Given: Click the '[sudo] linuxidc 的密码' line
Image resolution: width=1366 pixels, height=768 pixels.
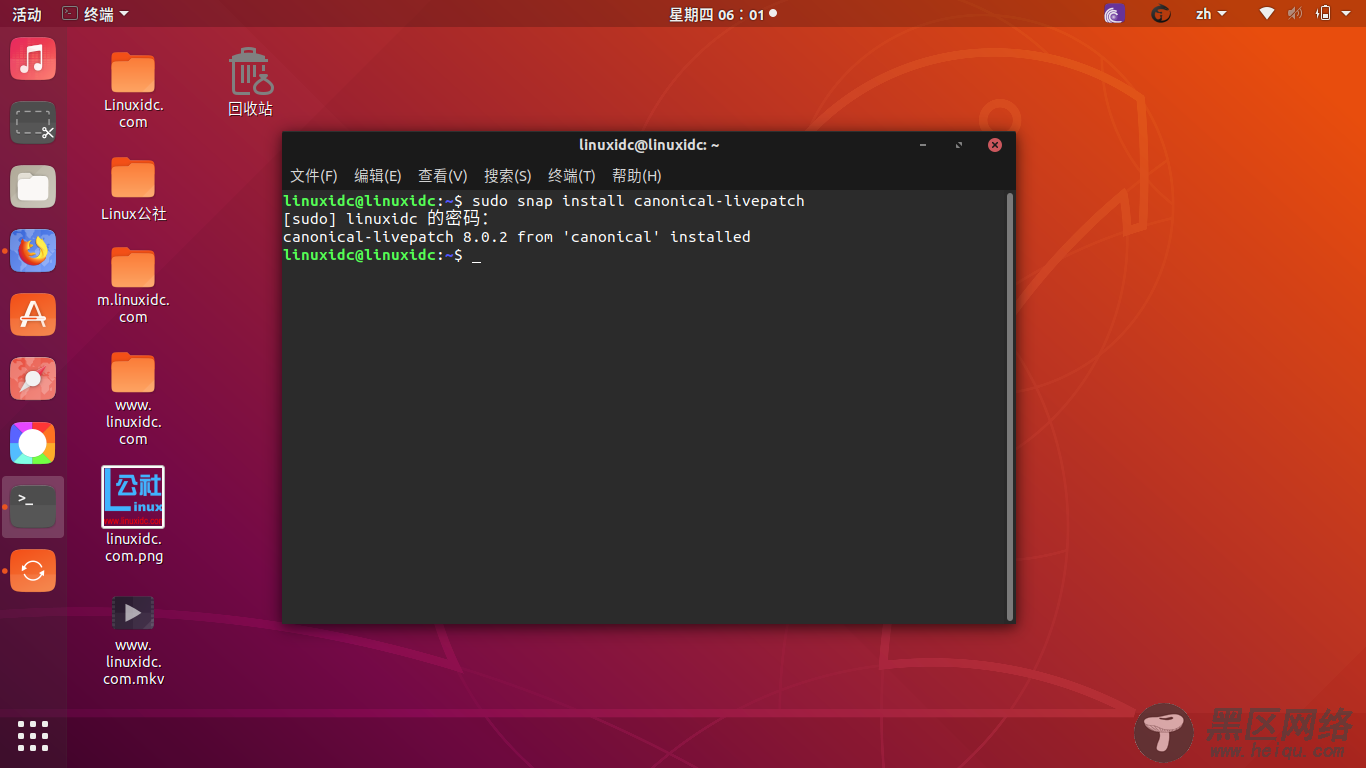Looking at the screenshot, I should point(386,219).
